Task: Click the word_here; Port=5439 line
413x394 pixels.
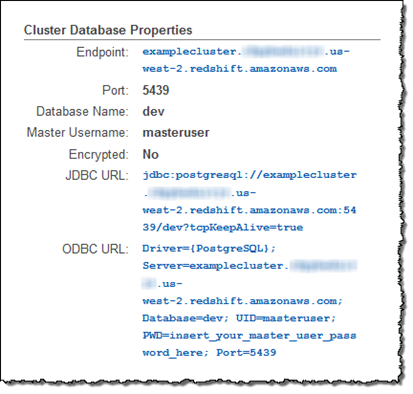Action: [x=209, y=353]
